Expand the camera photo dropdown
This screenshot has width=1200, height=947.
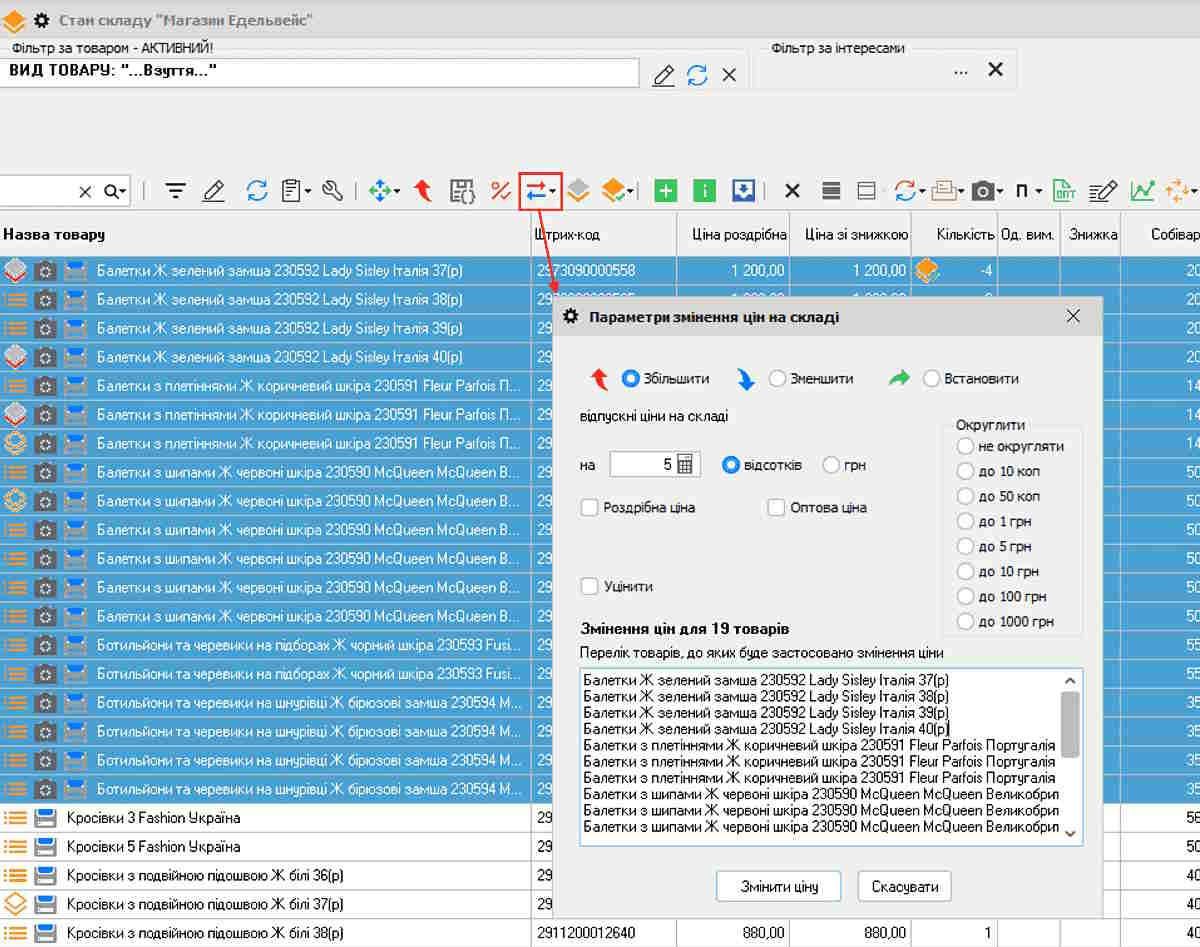pos(999,191)
